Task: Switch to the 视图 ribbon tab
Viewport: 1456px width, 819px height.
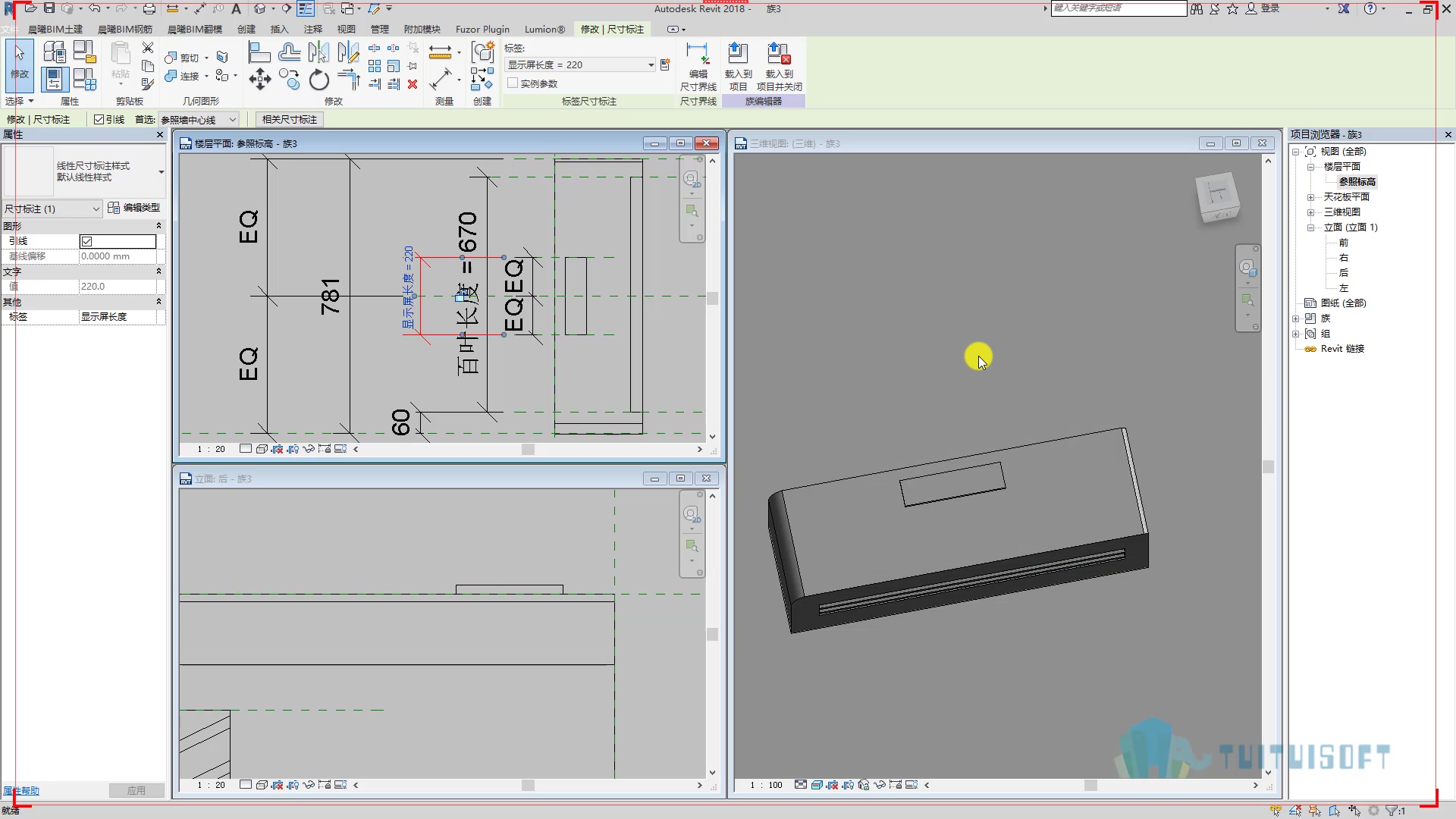Action: pyautogui.click(x=347, y=29)
